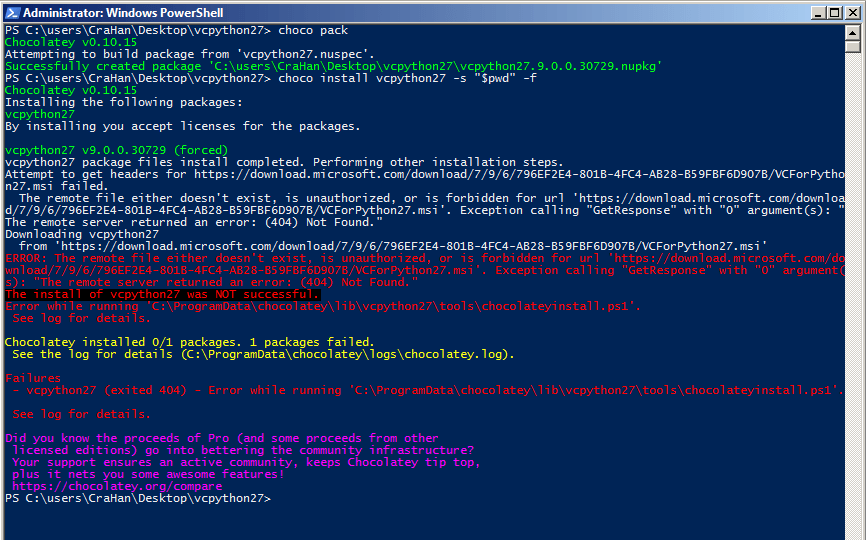
Task: Click 'Installing the following packages:' line
Action: 124,102
